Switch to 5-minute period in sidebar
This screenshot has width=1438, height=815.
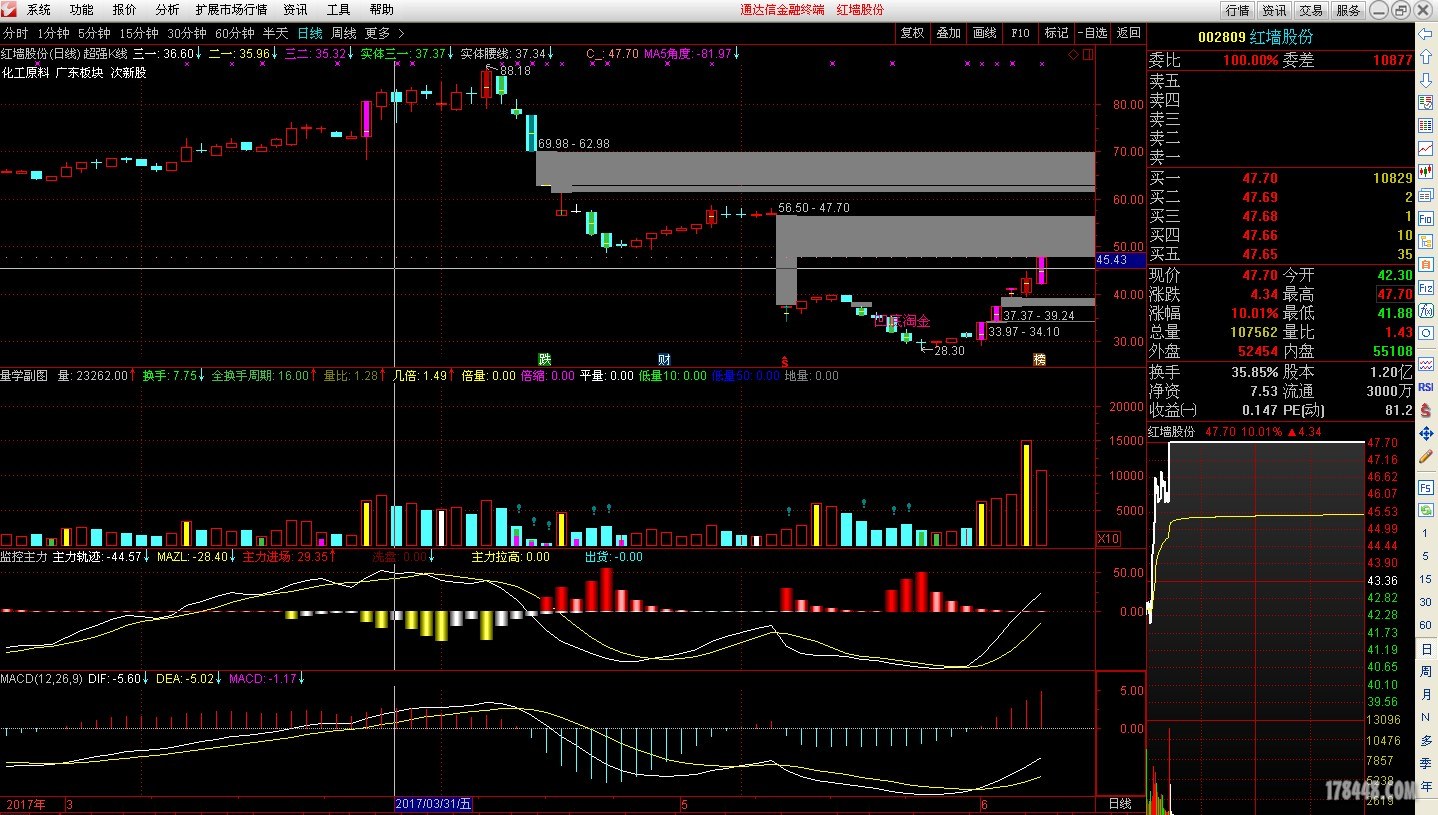(x=1425, y=556)
